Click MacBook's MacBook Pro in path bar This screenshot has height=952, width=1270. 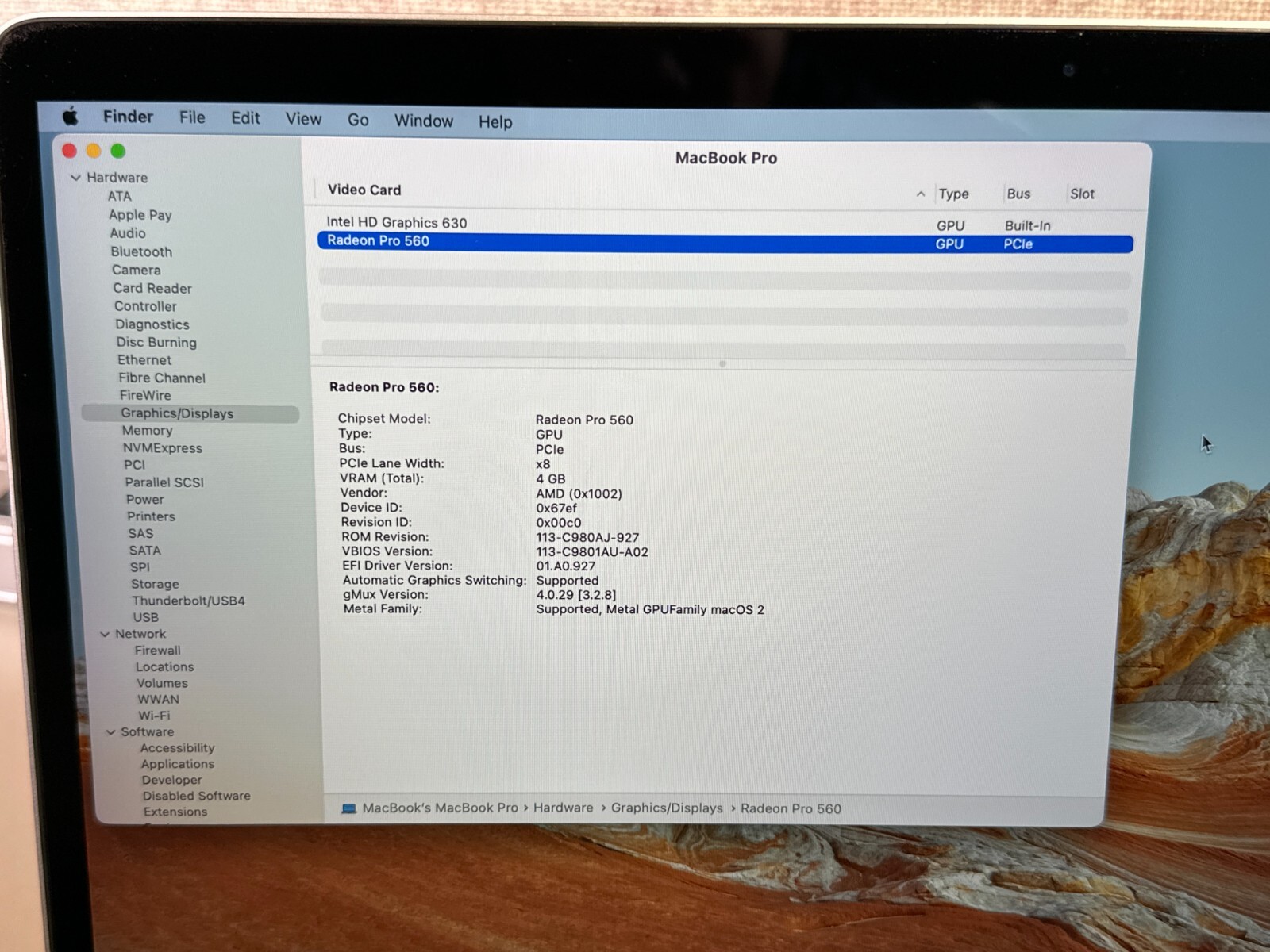[440, 808]
